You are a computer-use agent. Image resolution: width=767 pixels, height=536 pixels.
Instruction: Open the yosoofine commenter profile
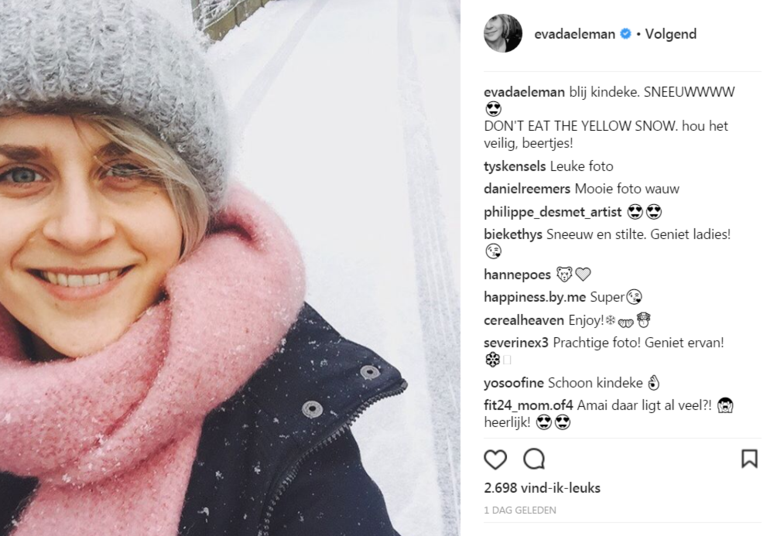(x=514, y=383)
